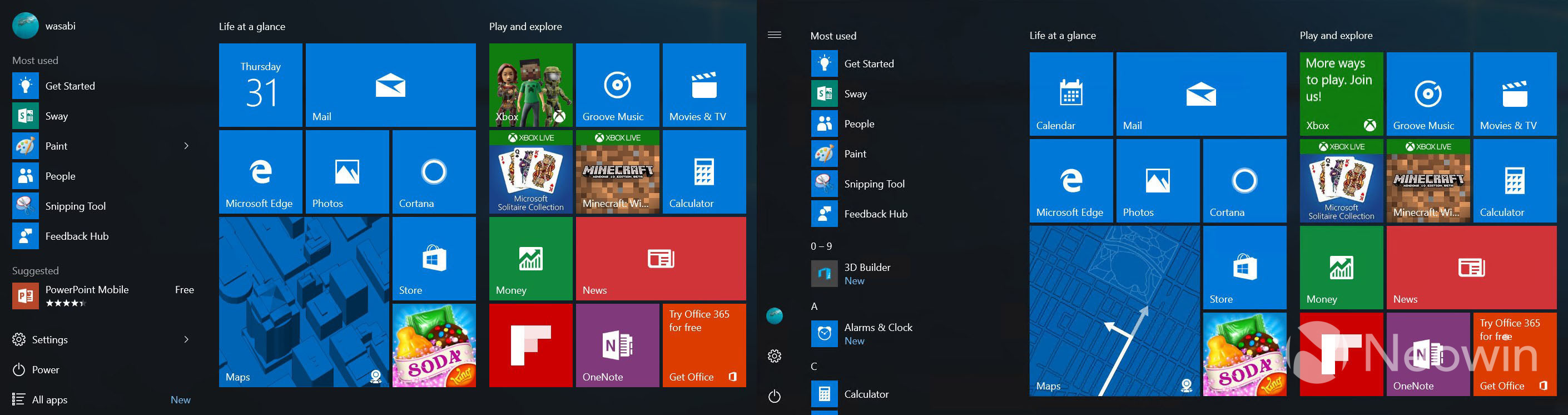Launch Microsoft Edge tile in the right Start menu
Screen dimensions: 1568x415
pos(1071,180)
